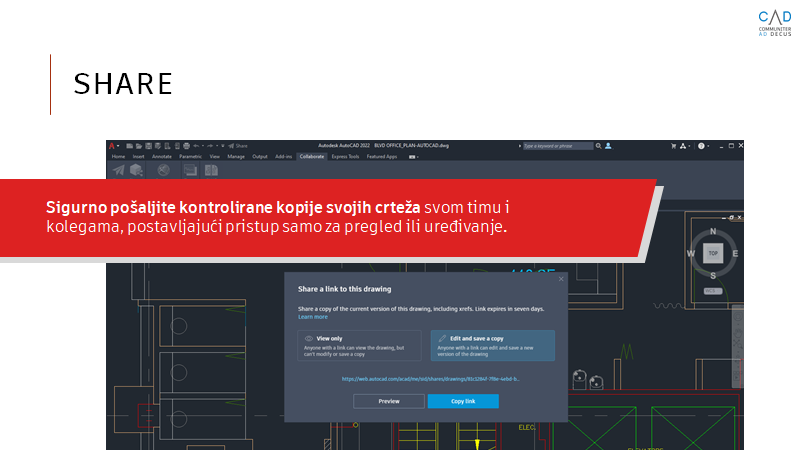Click S on the ViewCube compass
800x450 pixels.
[x=713, y=276]
